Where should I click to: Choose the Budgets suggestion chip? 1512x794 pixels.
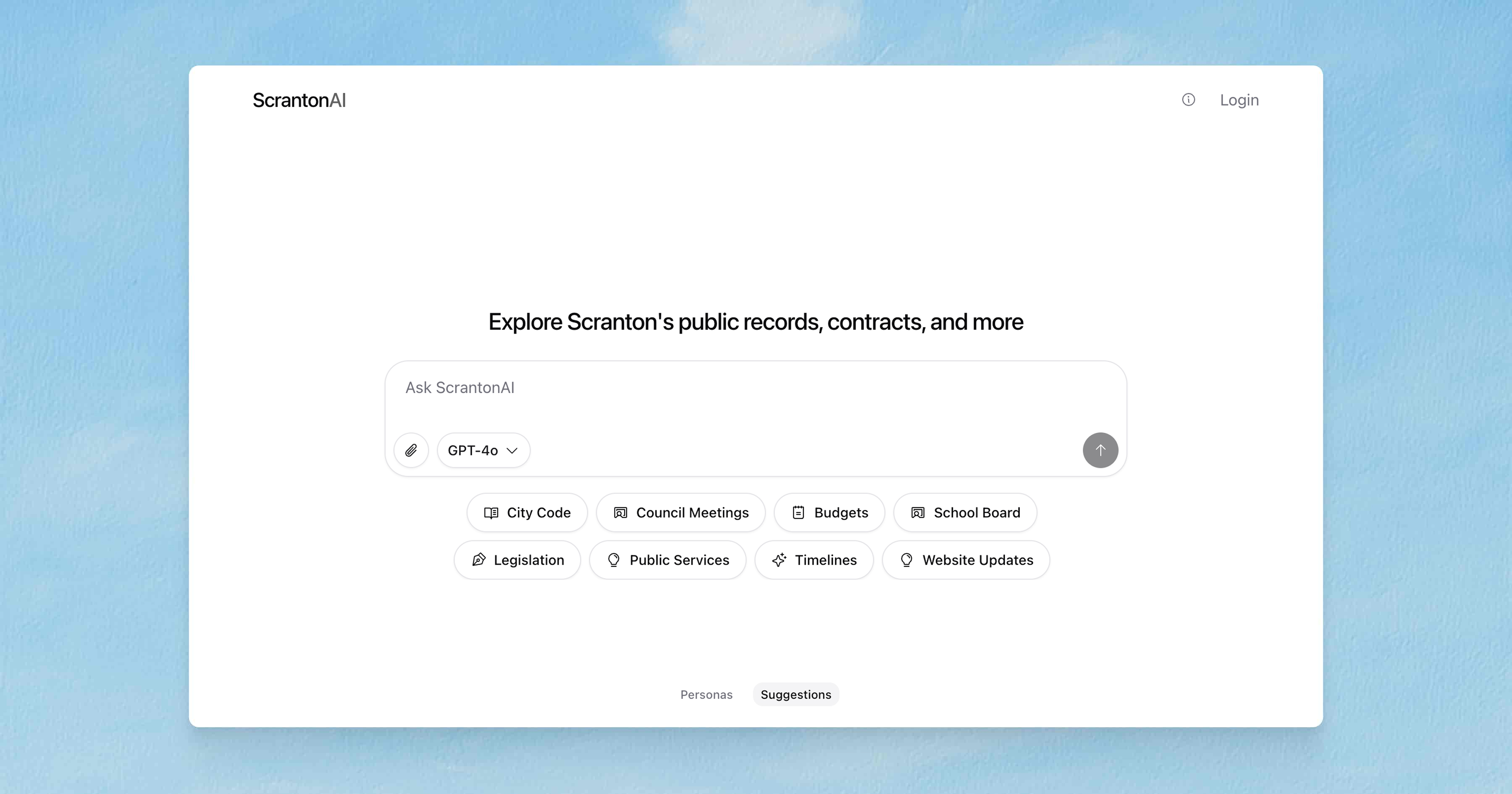tap(829, 513)
